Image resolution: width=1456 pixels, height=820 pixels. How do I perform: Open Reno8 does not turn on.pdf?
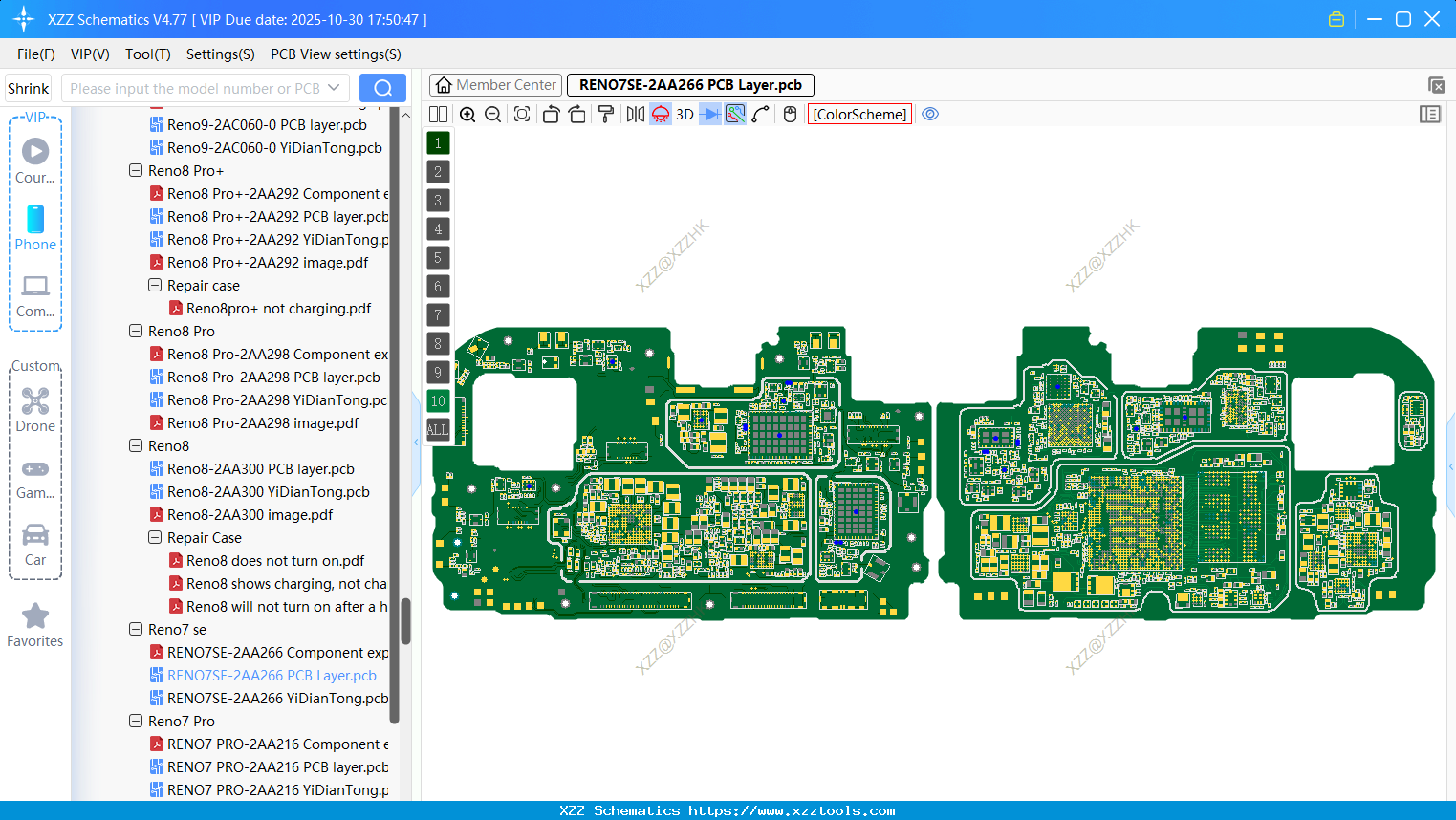click(x=275, y=561)
